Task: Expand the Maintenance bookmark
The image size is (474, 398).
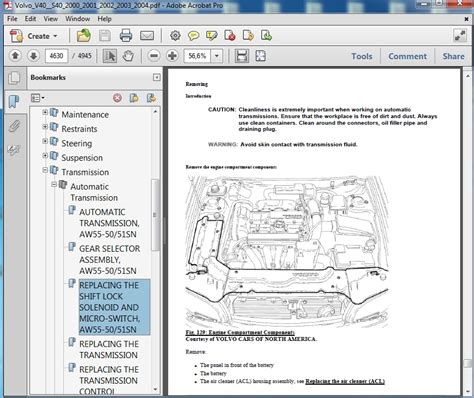Action: 45,112
